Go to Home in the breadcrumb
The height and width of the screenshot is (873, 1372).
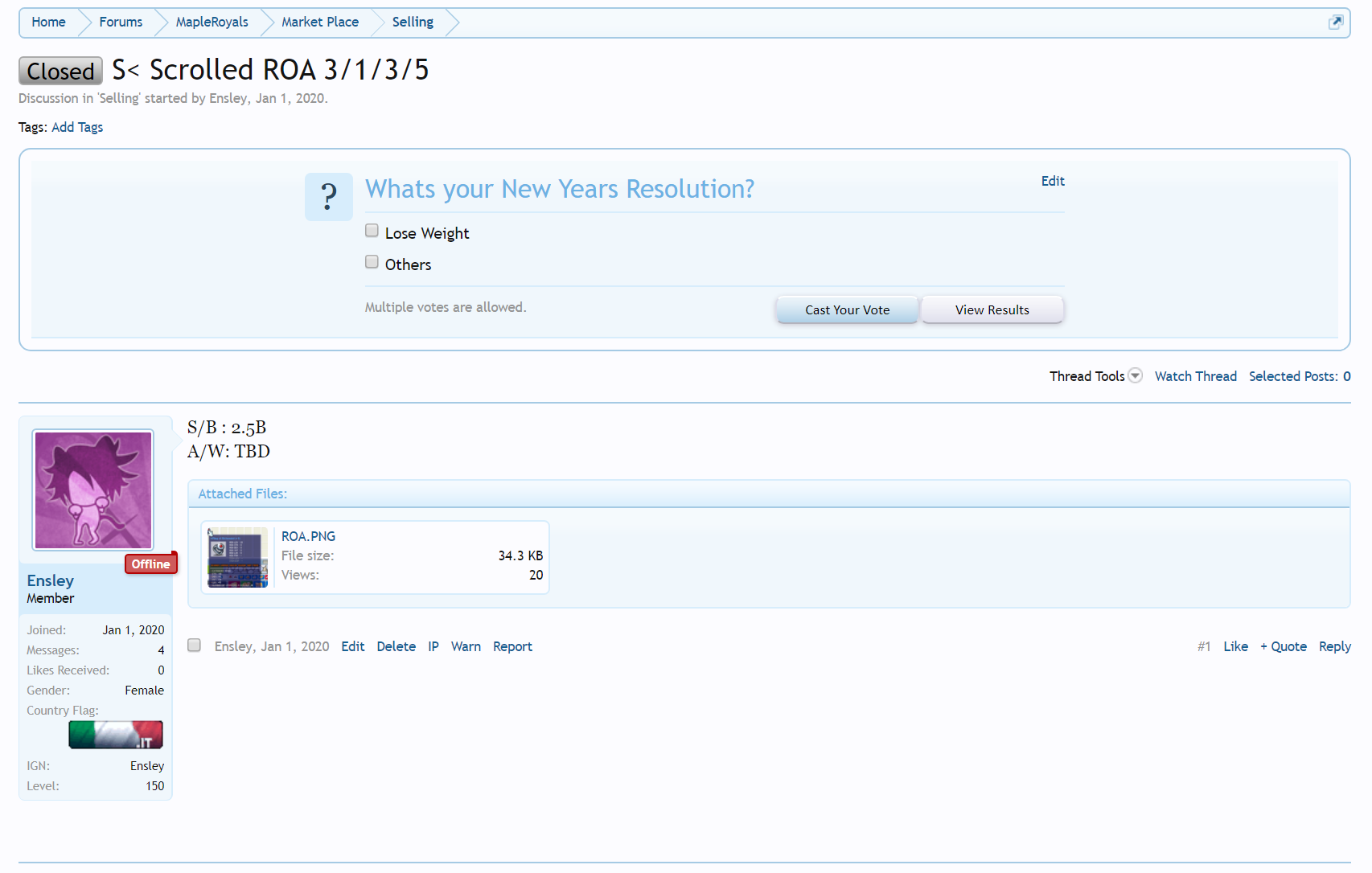coord(48,22)
